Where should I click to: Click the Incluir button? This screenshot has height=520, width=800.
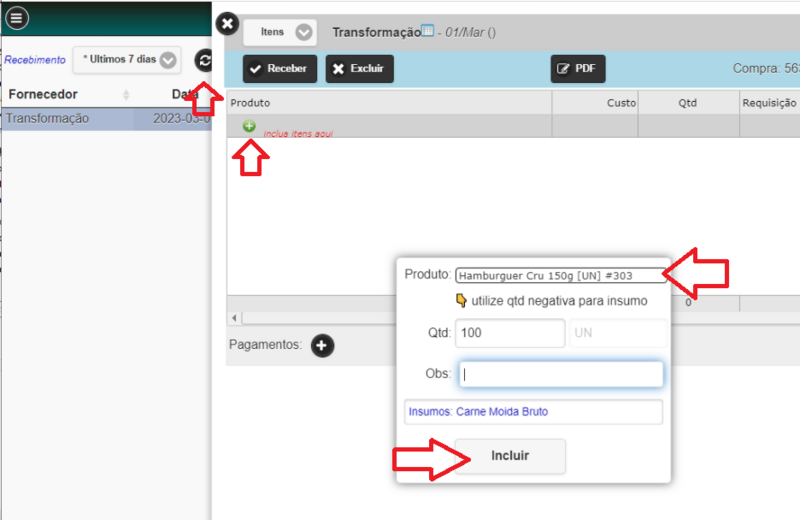[510, 456]
